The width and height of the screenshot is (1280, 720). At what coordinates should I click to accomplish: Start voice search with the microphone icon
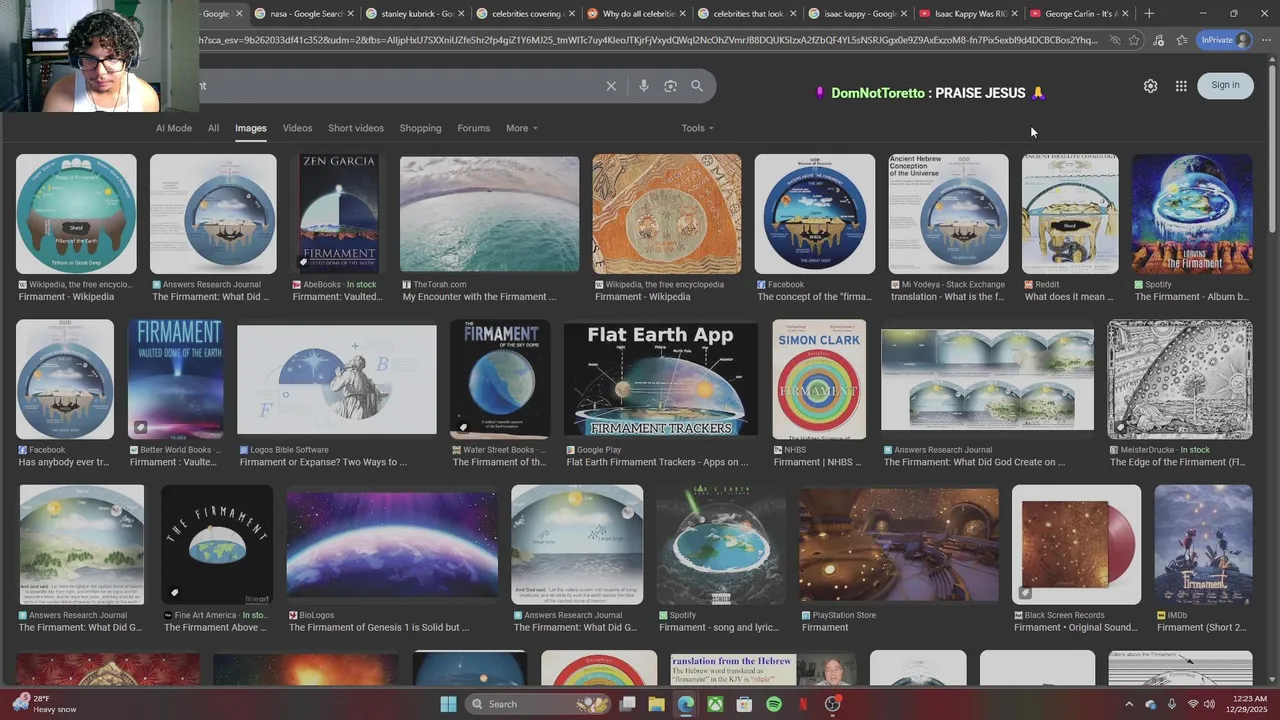(x=643, y=86)
